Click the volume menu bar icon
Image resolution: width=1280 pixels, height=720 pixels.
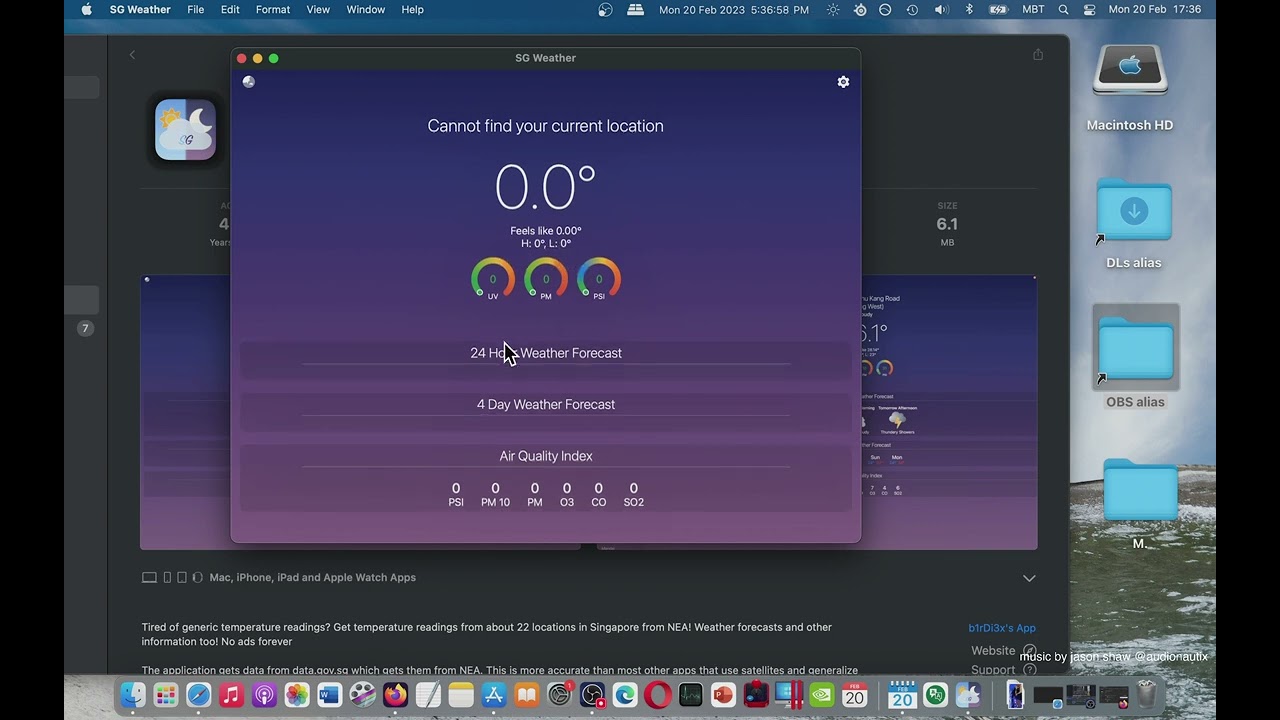click(941, 9)
